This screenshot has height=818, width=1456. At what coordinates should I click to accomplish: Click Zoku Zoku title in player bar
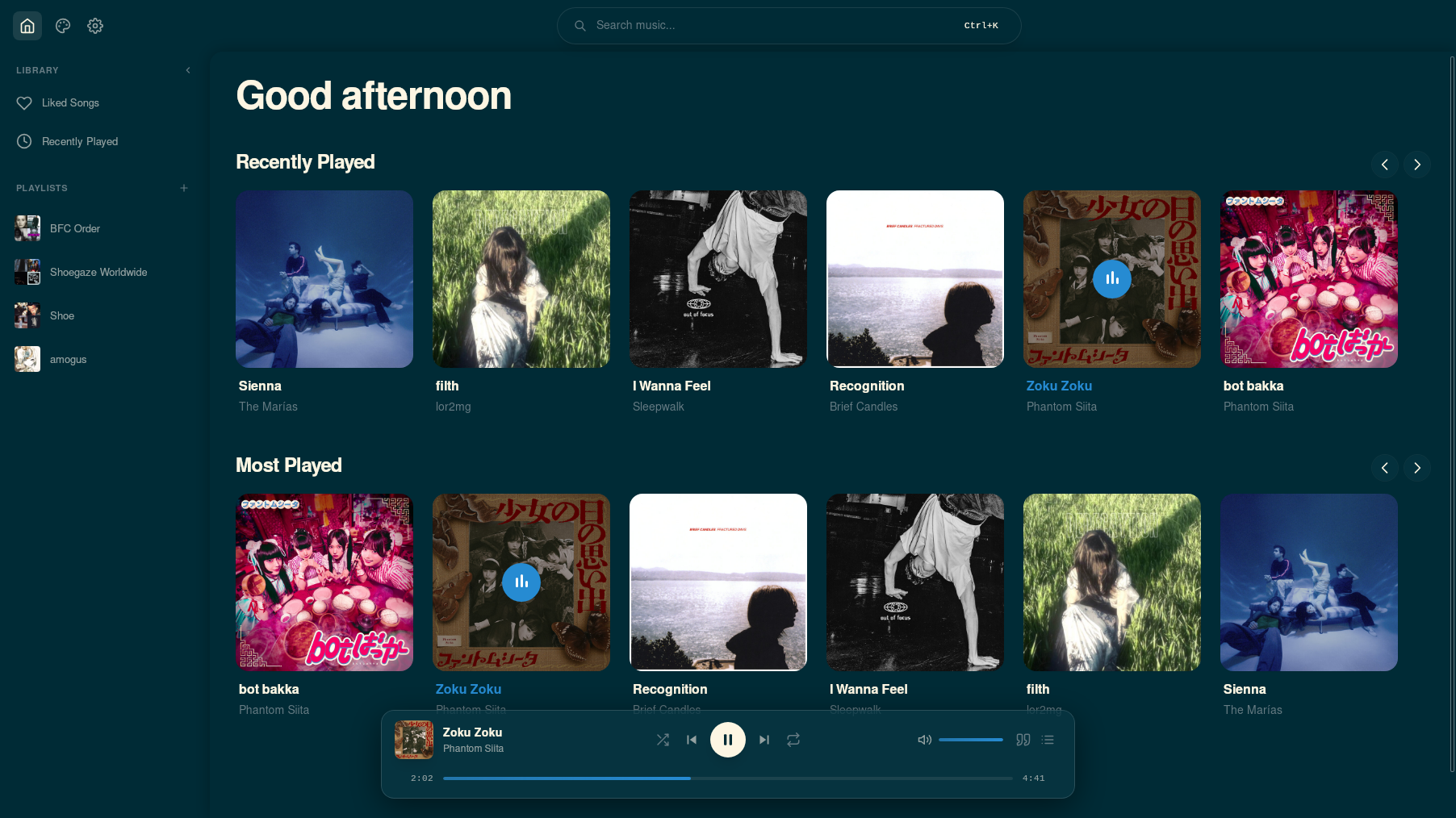tap(472, 732)
